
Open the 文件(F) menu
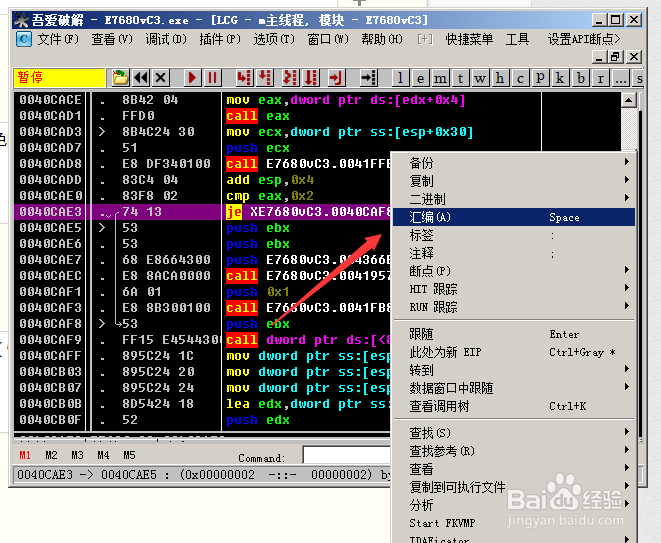[x=58, y=39]
